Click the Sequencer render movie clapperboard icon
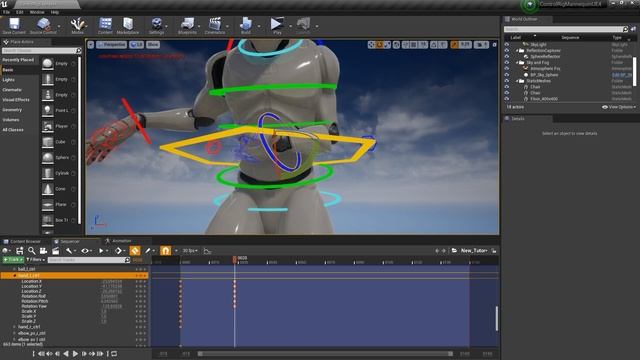Image resolution: width=640 pixels, height=360 pixels. click(x=55, y=251)
